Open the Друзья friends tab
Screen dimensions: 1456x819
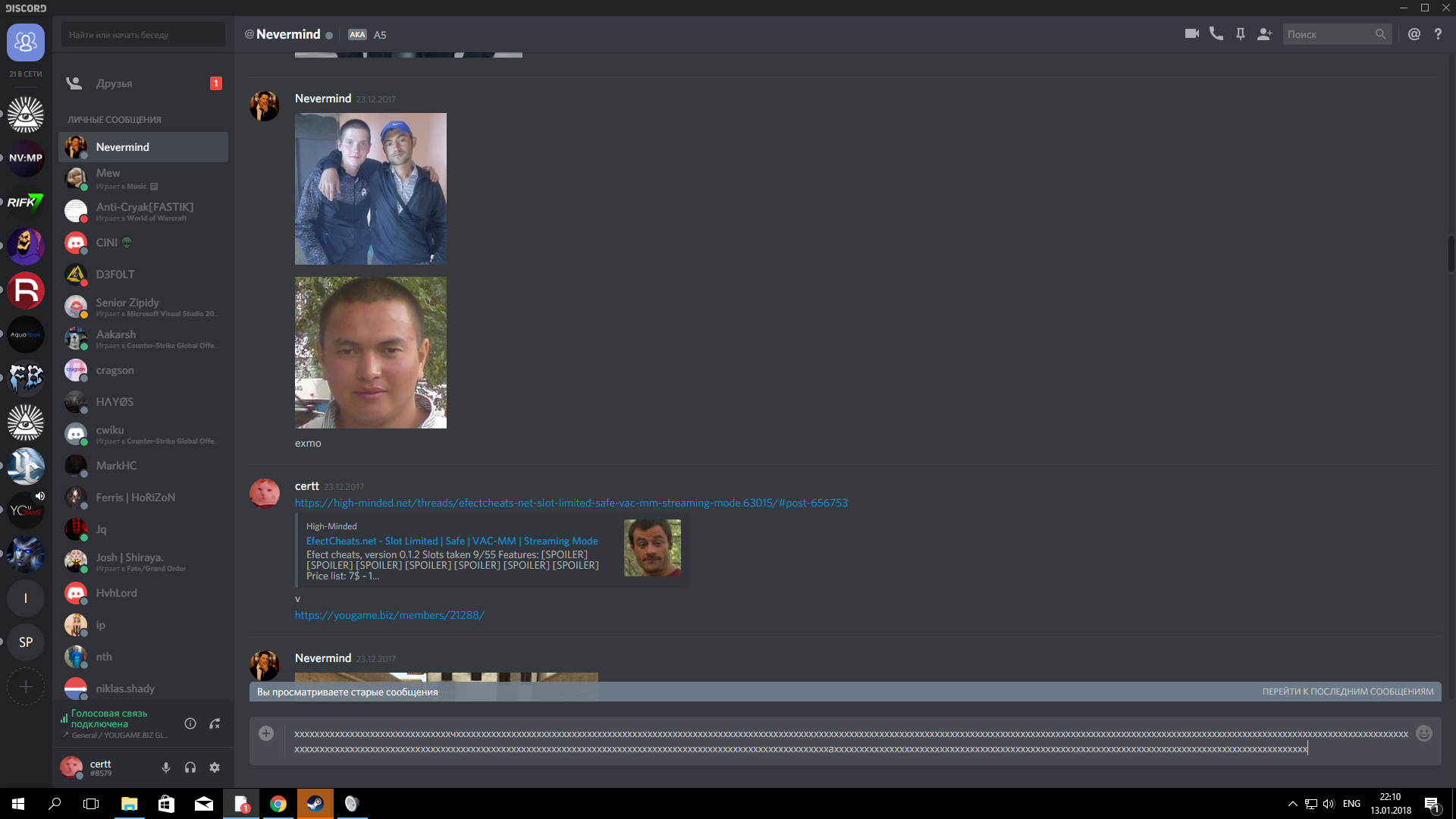pos(114,83)
